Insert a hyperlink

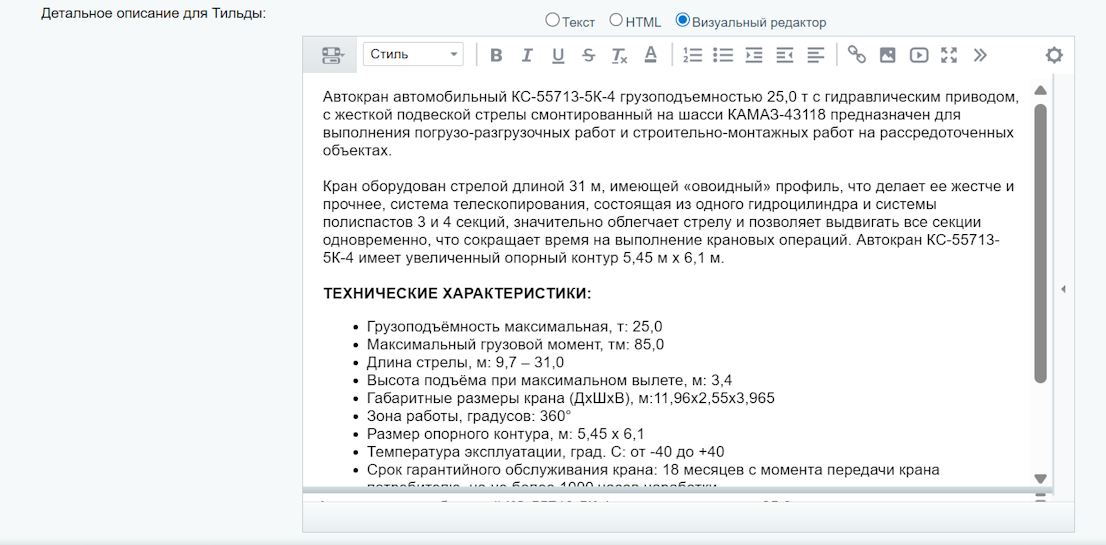[x=856, y=55]
